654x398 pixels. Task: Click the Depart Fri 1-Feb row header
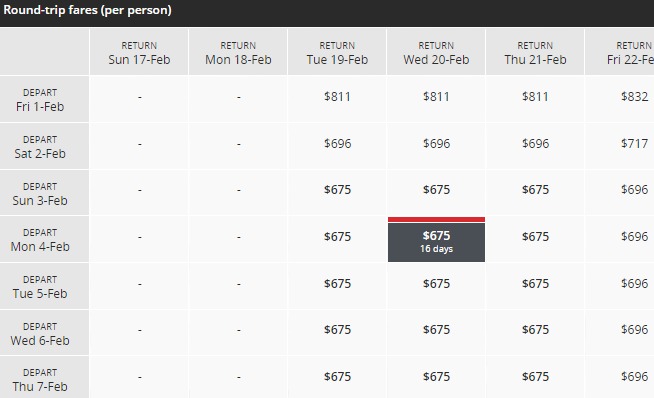tap(40, 99)
